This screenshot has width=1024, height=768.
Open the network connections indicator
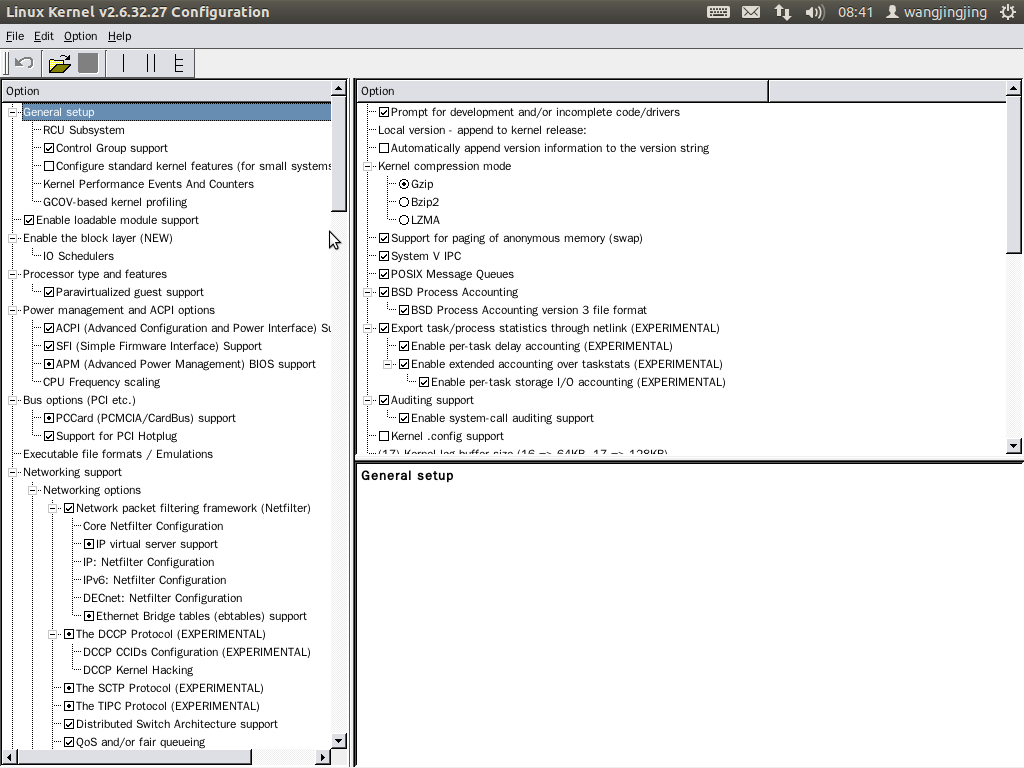[782, 12]
